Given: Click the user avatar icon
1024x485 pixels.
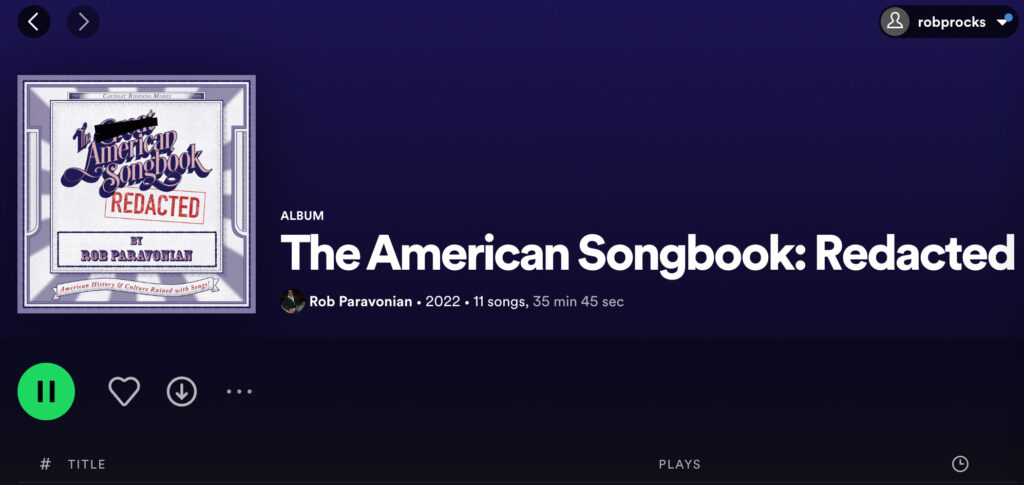Looking at the screenshot, I should point(895,22).
